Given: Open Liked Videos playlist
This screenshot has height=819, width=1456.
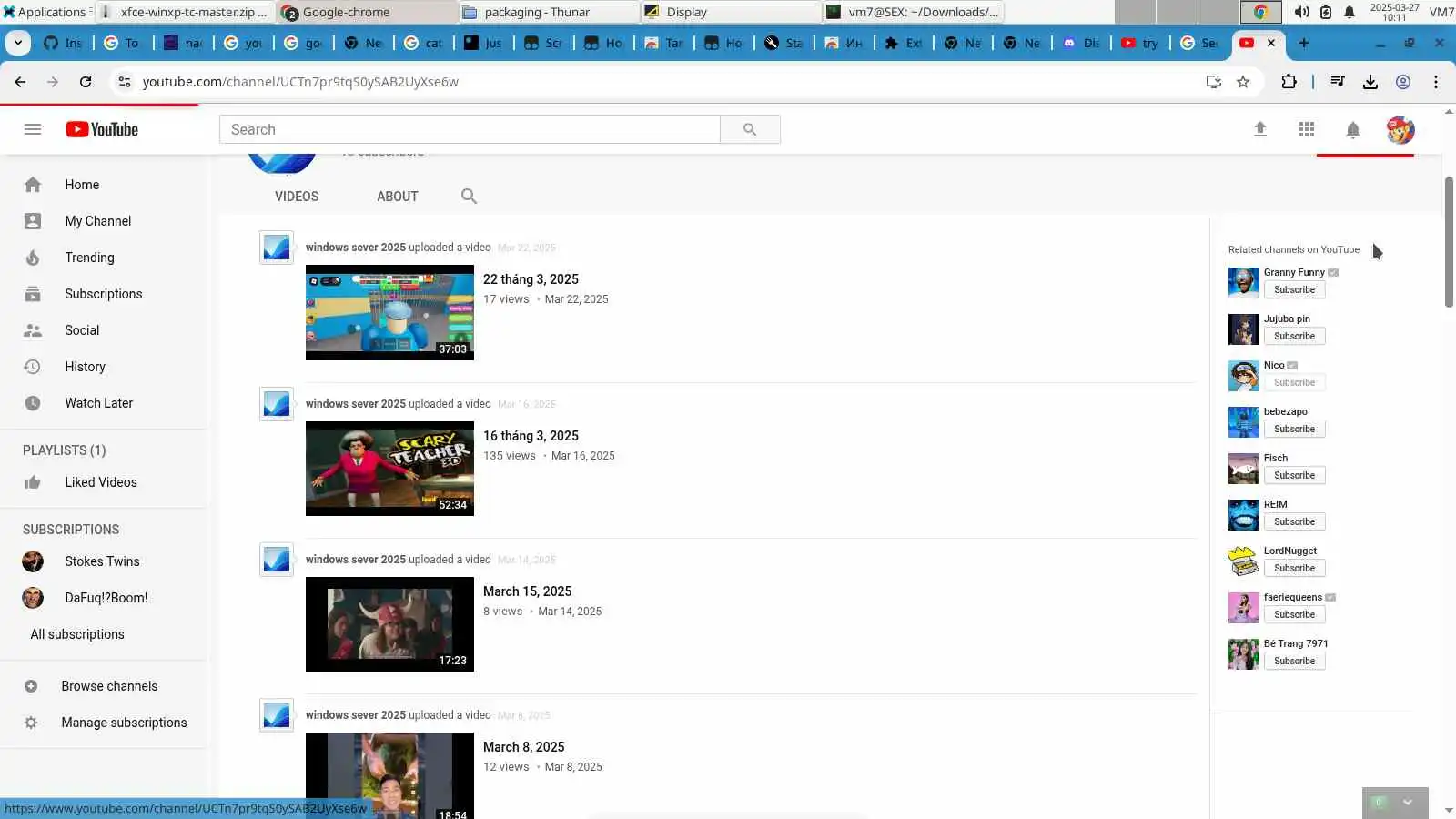Looking at the screenshot, I should point(103,482).
